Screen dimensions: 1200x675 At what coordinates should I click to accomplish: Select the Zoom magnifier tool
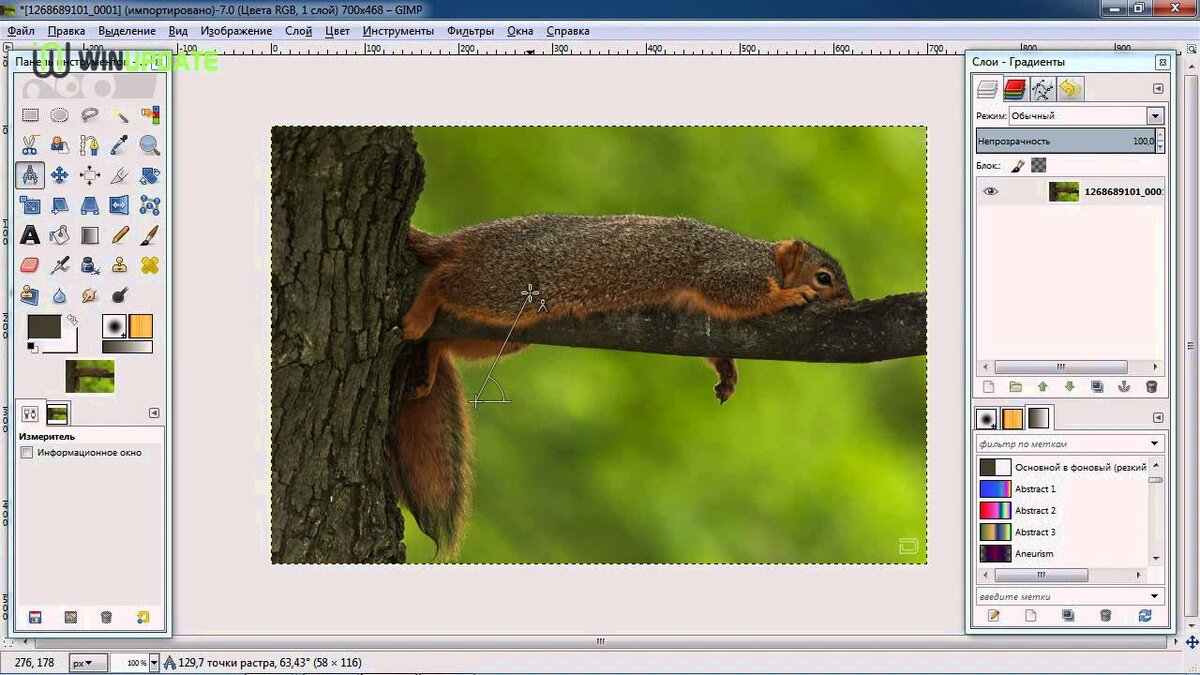[x=150, y=146]
